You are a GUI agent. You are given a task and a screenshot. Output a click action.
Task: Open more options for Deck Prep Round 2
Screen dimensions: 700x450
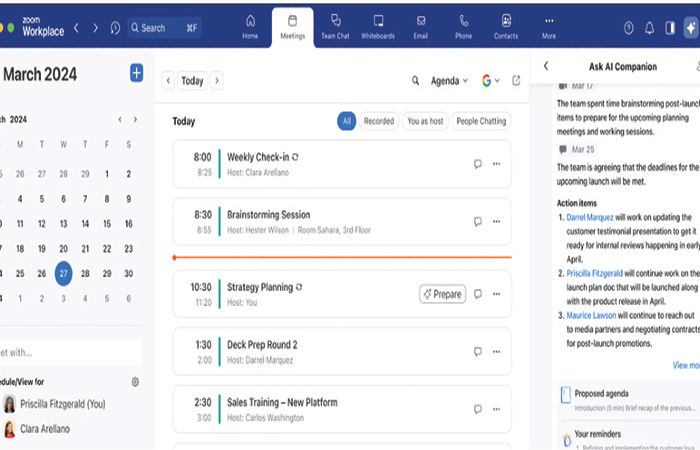click(496, 351)
